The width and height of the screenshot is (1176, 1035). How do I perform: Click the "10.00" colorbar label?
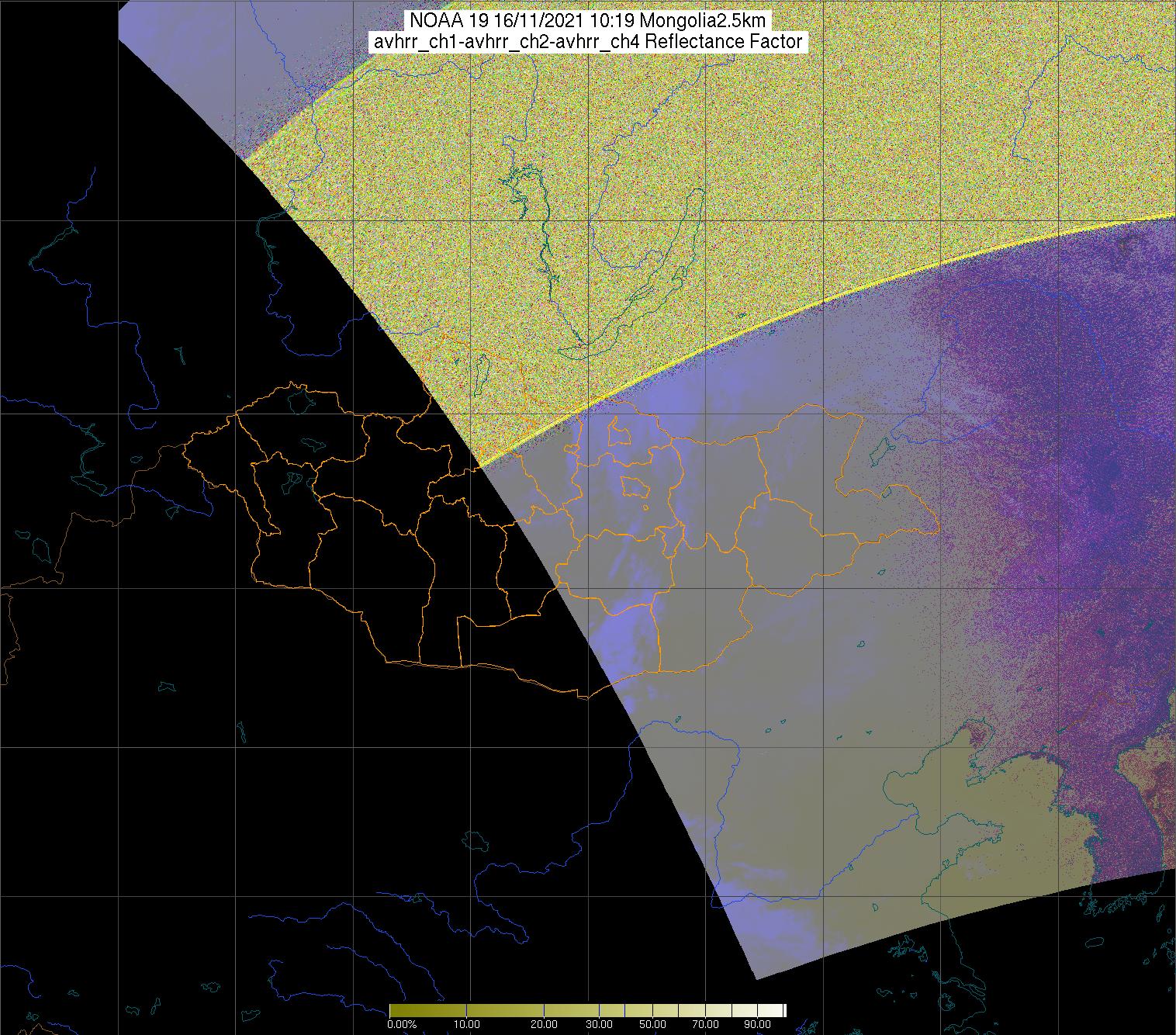coord(467,1025)
